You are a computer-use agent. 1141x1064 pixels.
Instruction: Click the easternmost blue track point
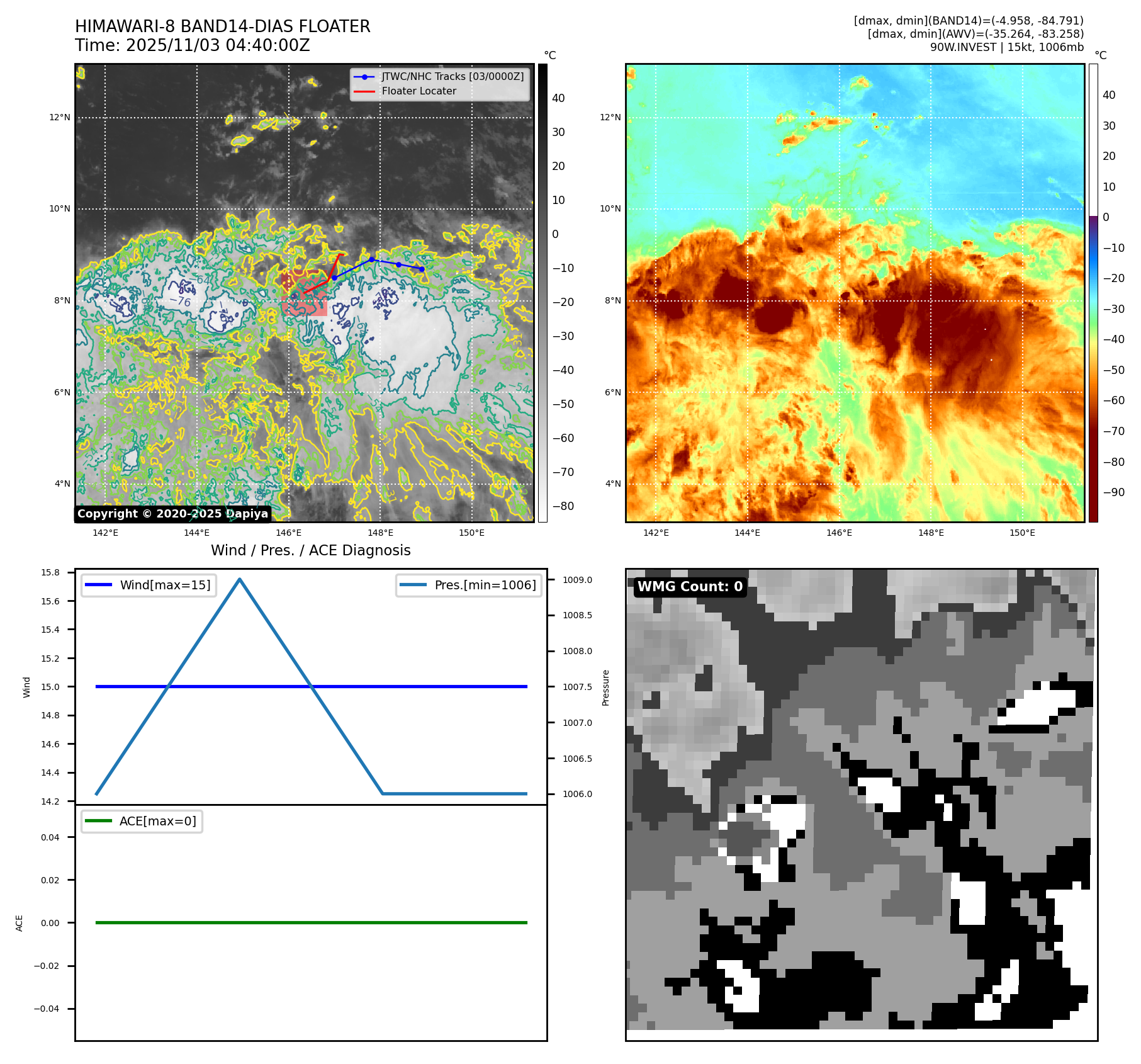coord(422,269)
